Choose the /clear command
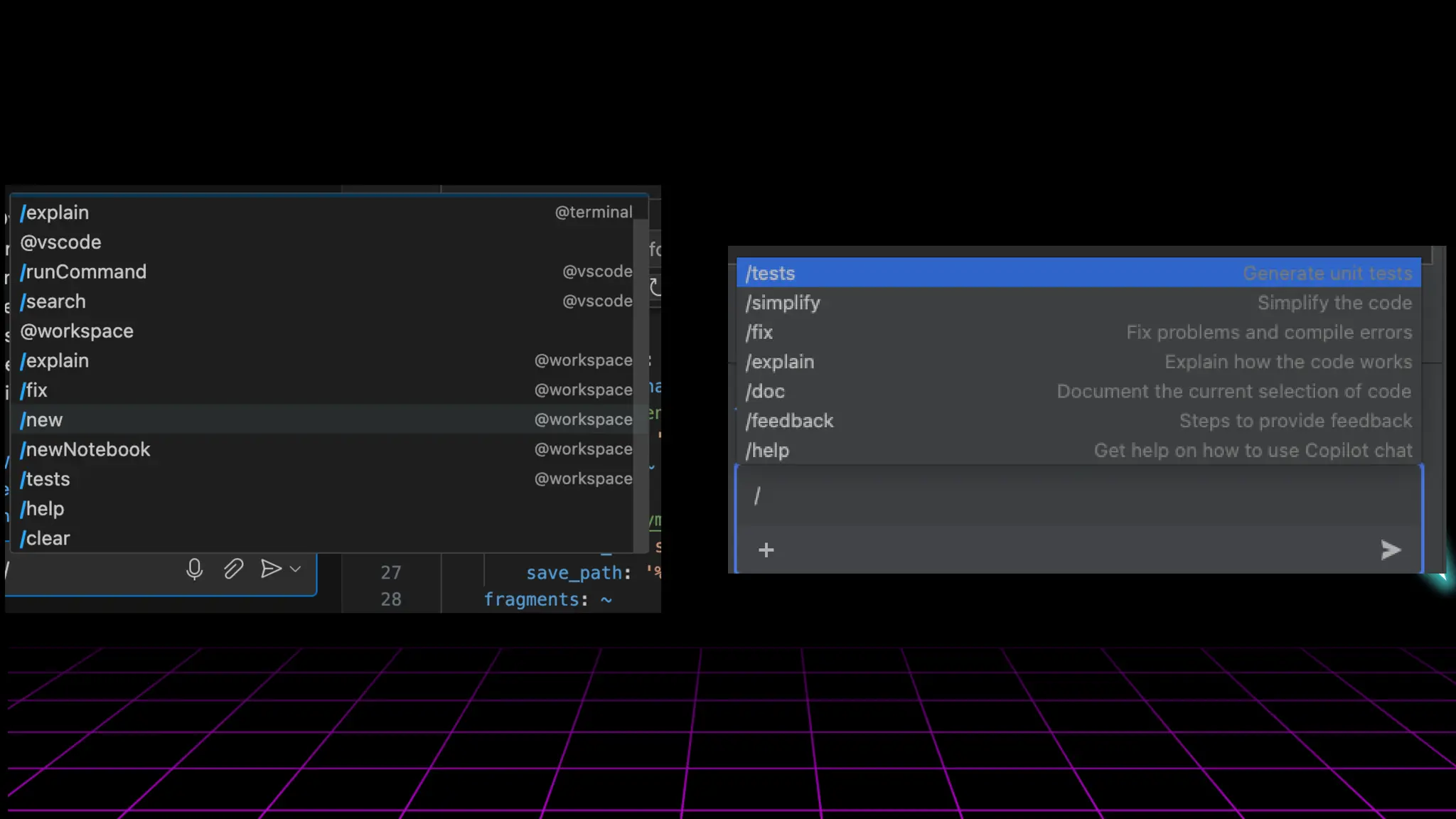Viewport: 1456px width, 819px height. tap(45, 538)
